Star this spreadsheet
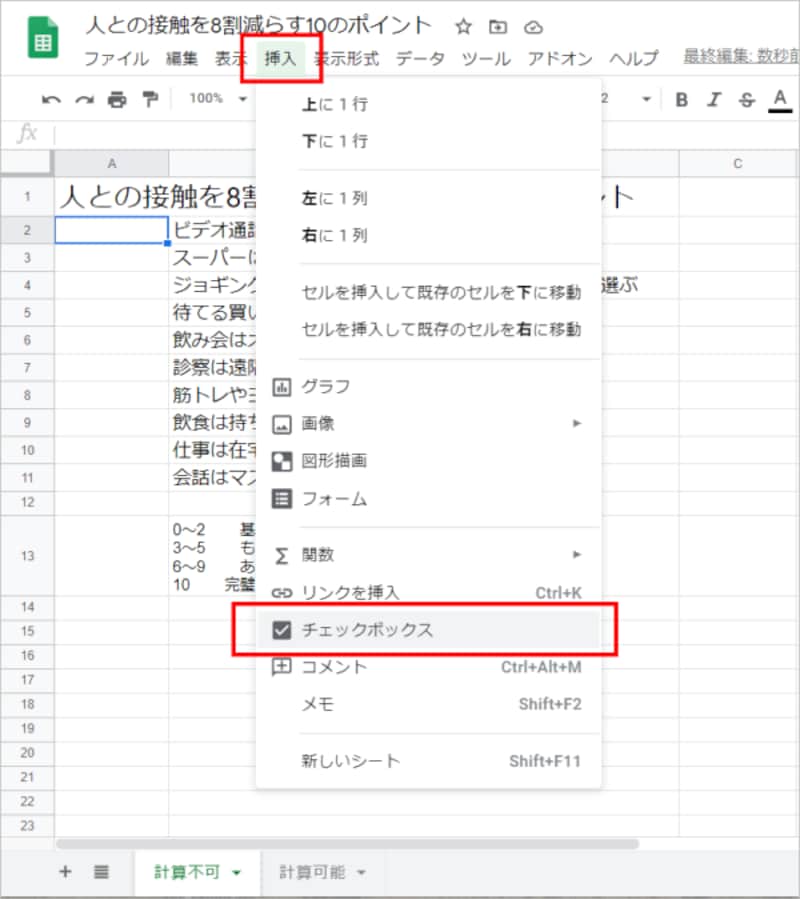 [462, 29]
